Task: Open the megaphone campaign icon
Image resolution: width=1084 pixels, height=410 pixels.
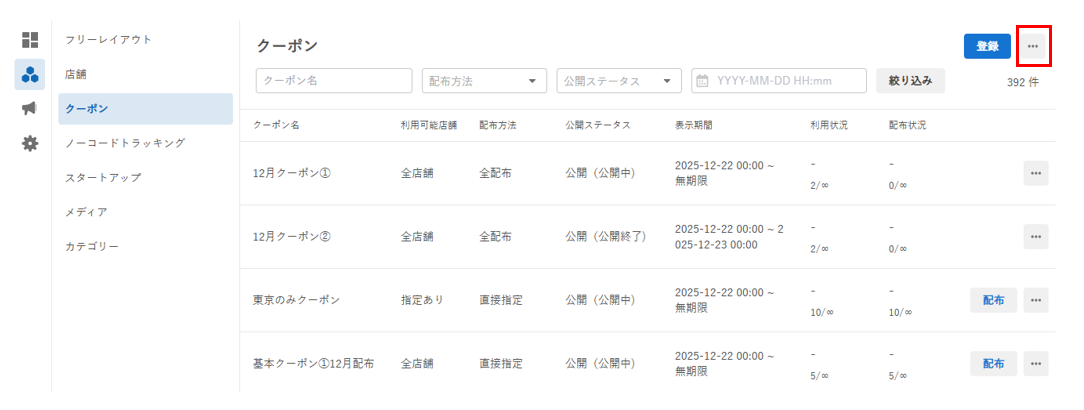Action: coord(30,109)
